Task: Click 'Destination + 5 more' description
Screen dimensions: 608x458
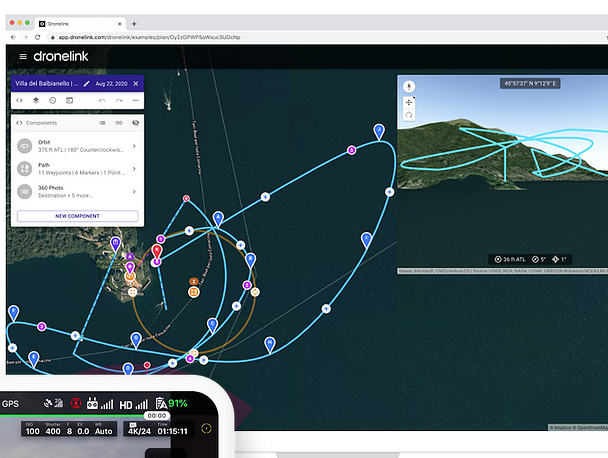Action: coord(65,195)
